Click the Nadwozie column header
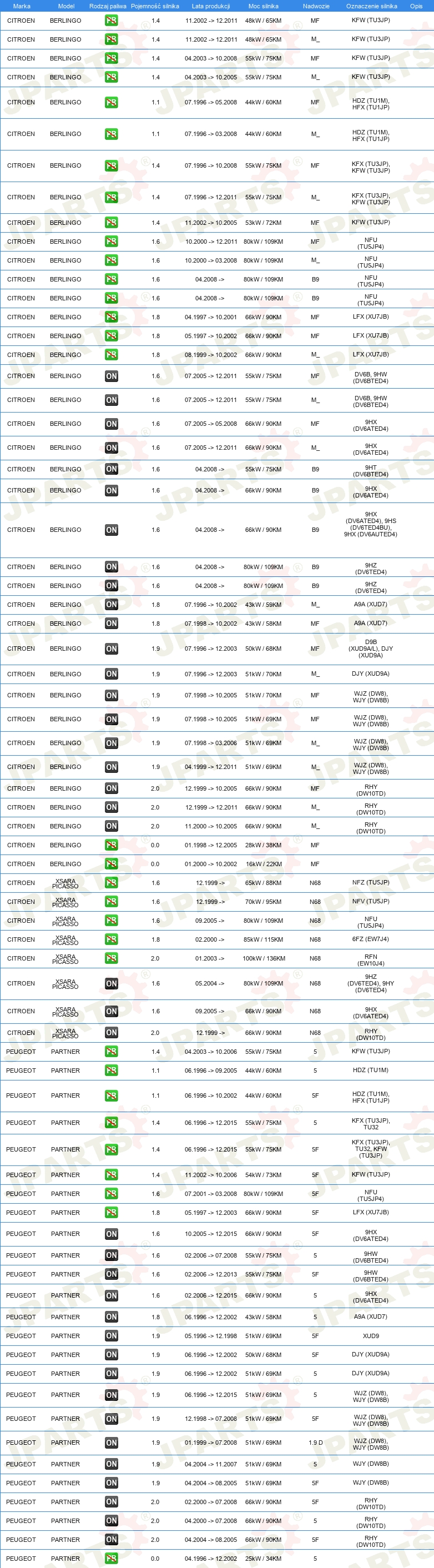This screenshot has height=1568, width=434. (316, 6)
